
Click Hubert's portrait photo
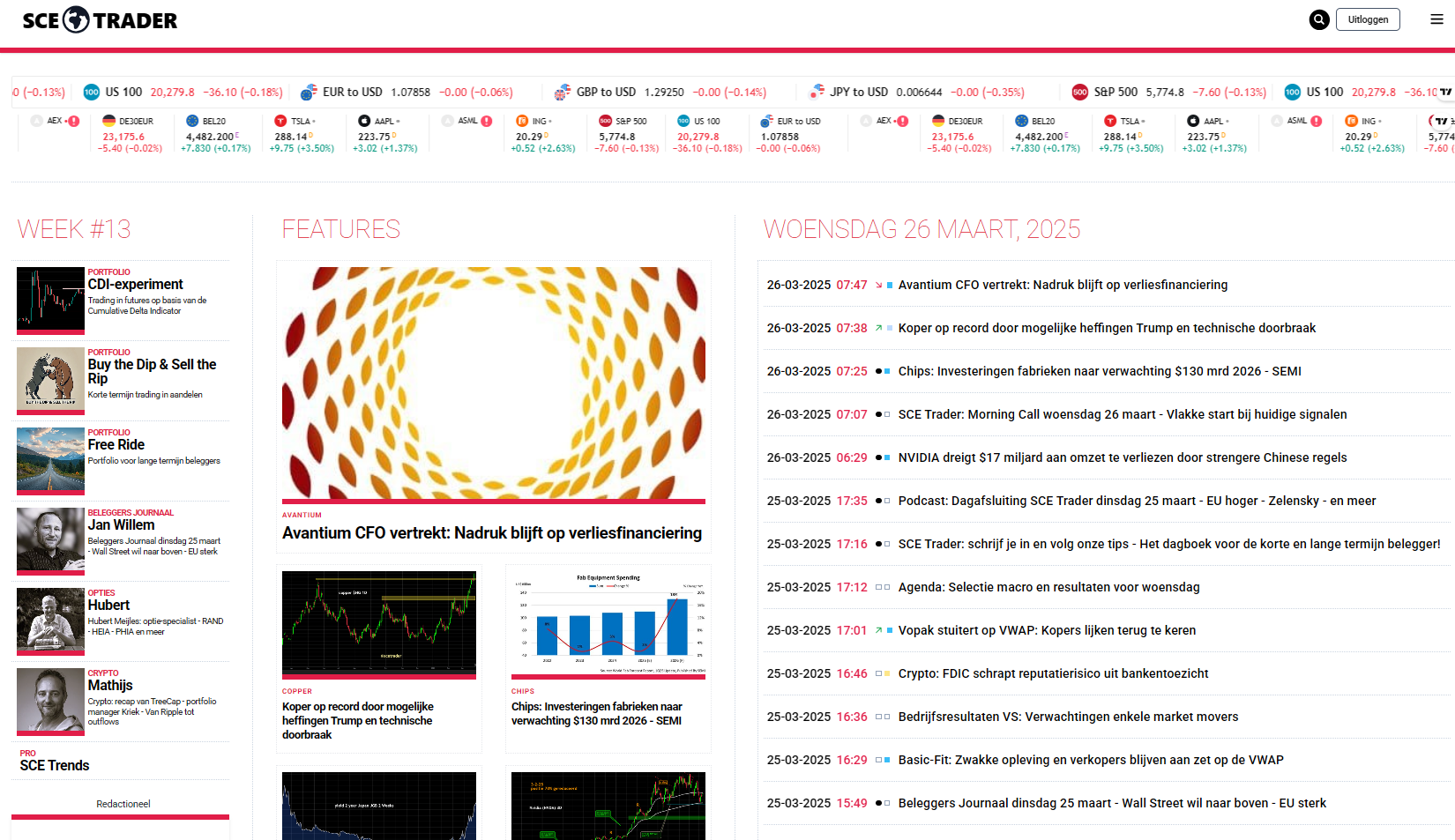50,621
